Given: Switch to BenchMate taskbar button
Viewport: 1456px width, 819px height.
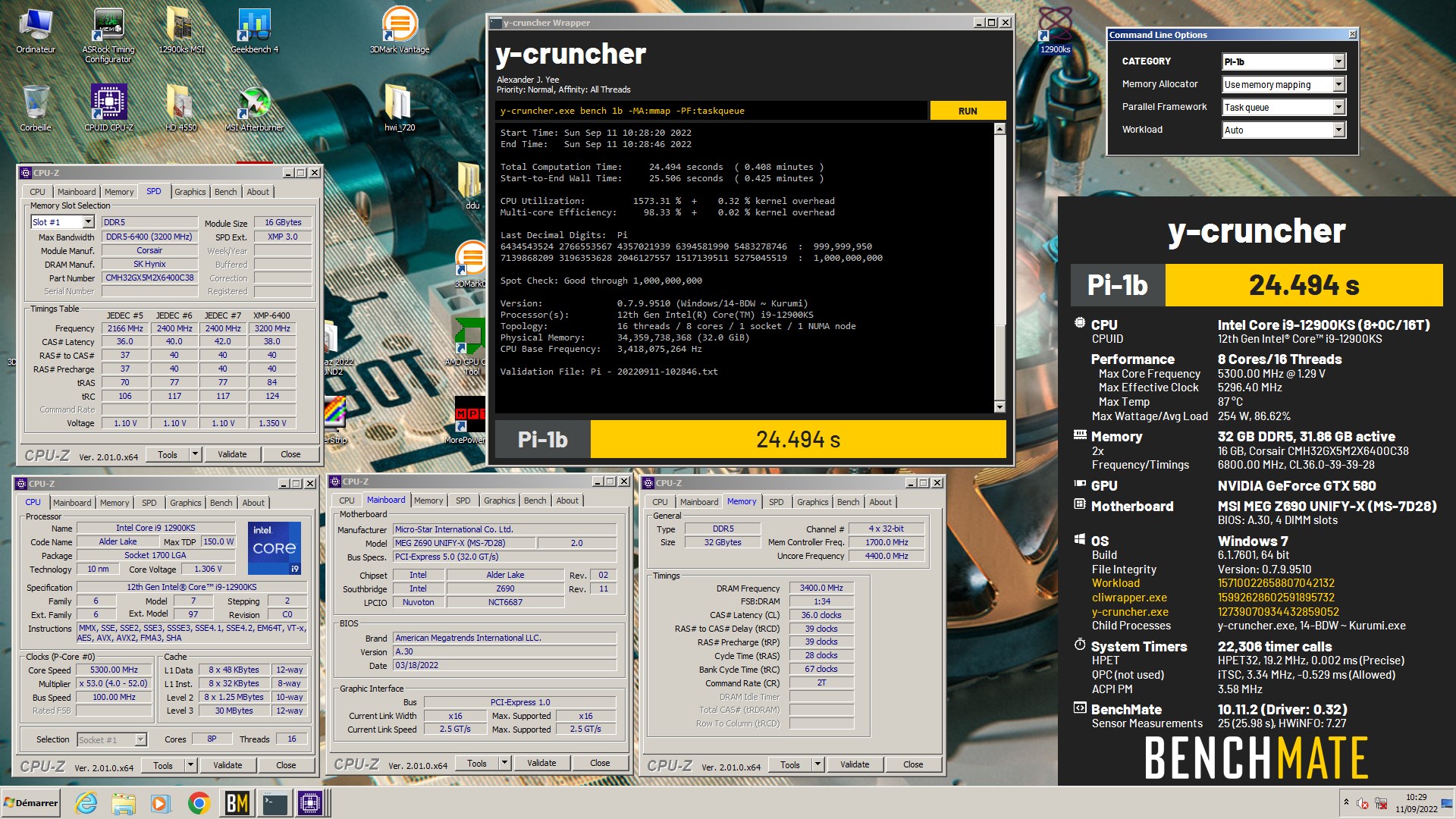Looking at the screenshot, I should (237, 803).
